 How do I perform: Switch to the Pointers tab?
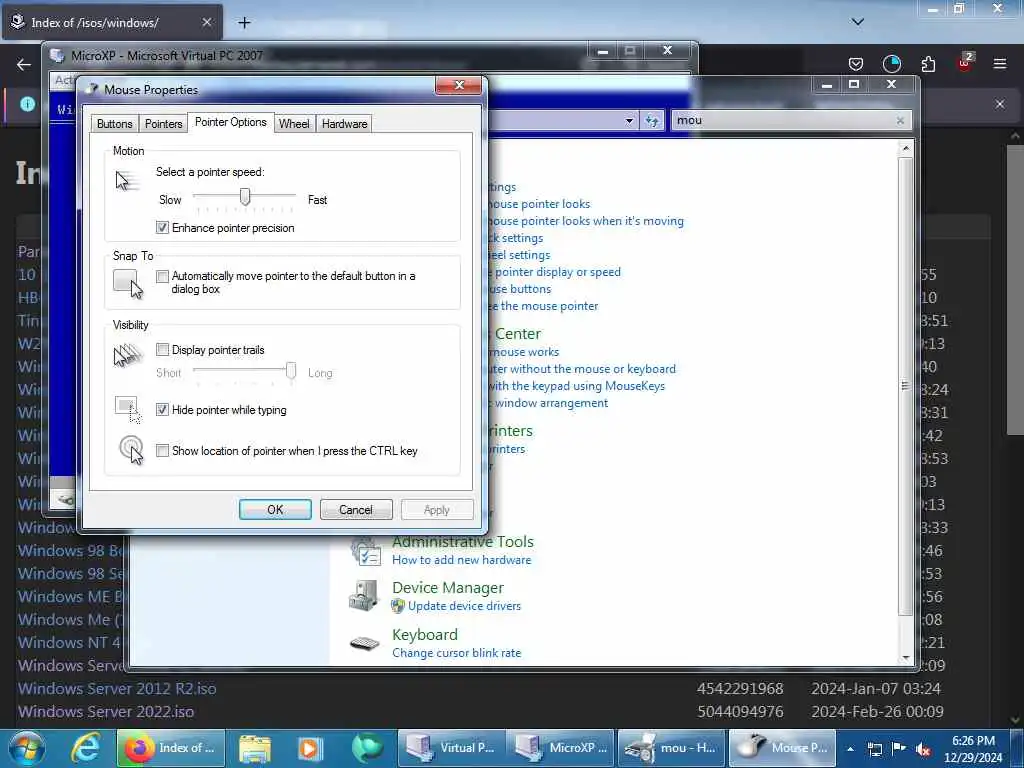(163, 123)
